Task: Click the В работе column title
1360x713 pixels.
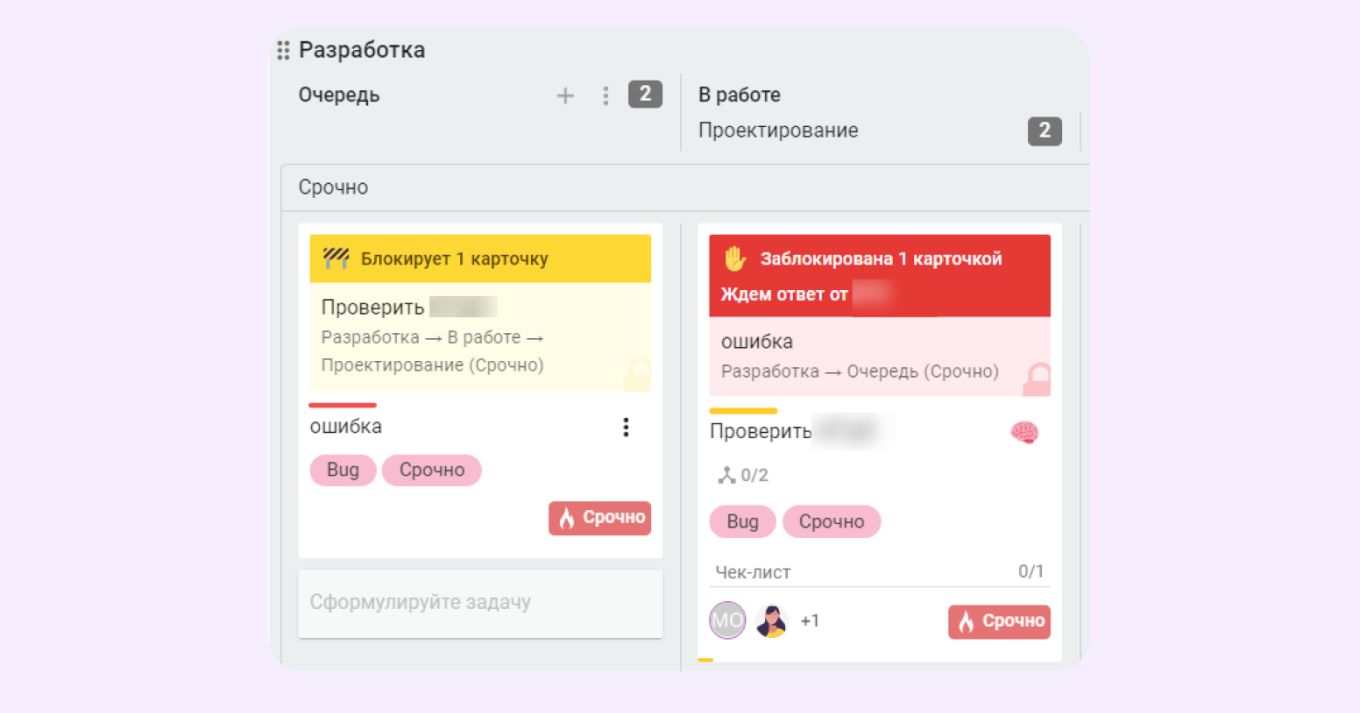Action: [x=740, y=94]
